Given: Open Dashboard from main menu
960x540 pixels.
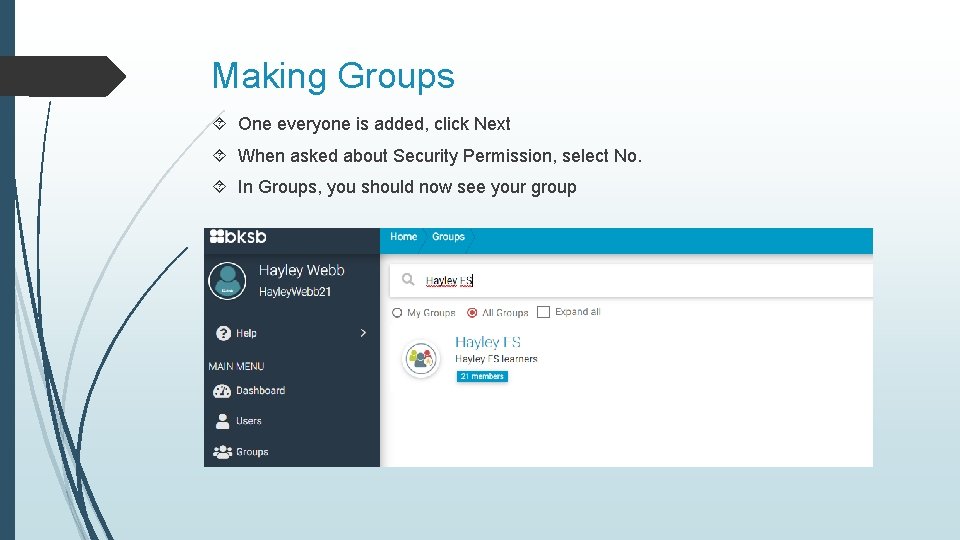Looking at the screenshot, I should coord(260,391).
